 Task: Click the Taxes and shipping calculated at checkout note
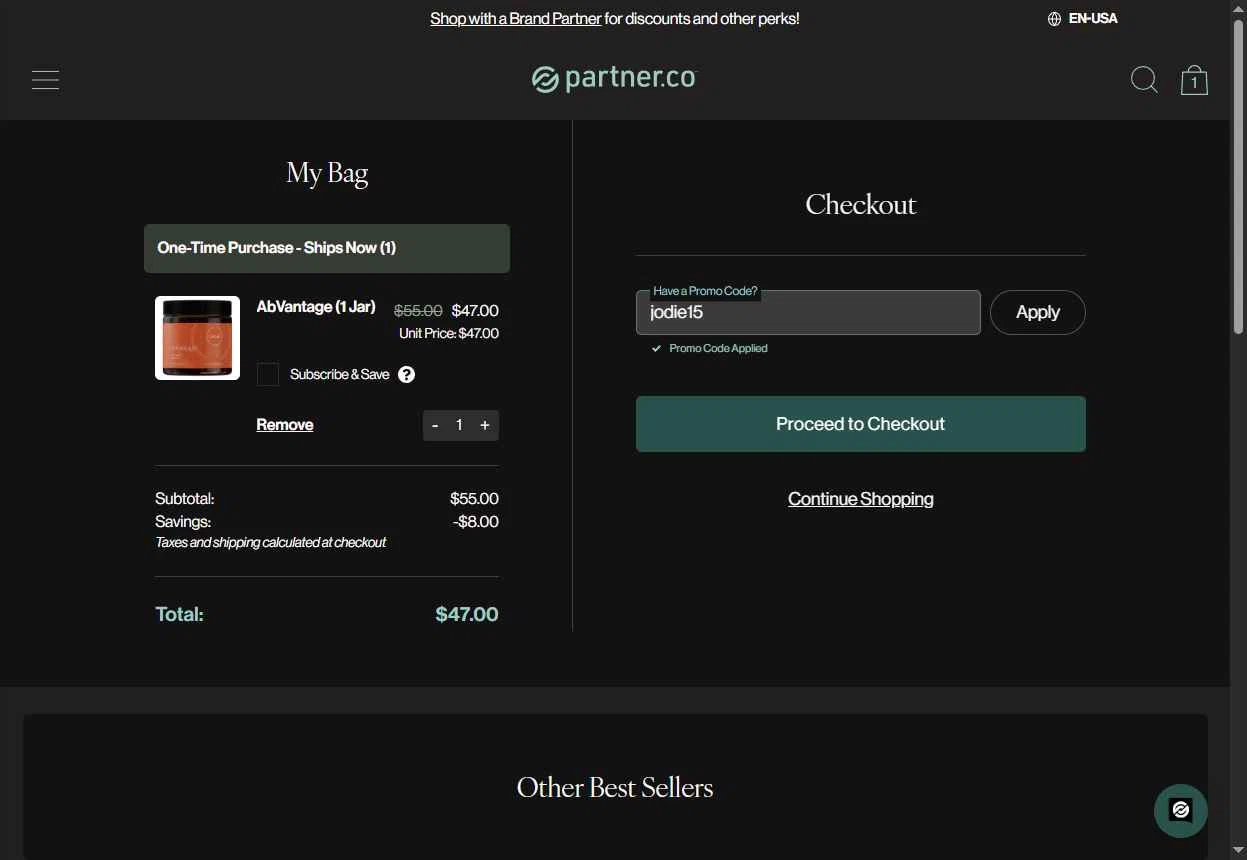(270, 542)
